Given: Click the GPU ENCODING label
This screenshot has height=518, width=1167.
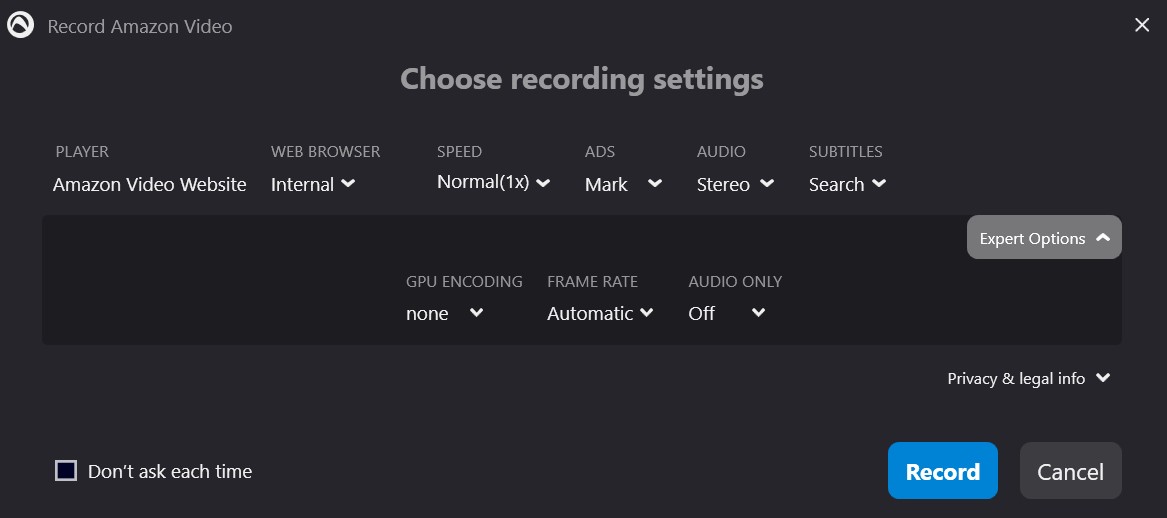Looking at the screenshot, I should tap(464, 281).
